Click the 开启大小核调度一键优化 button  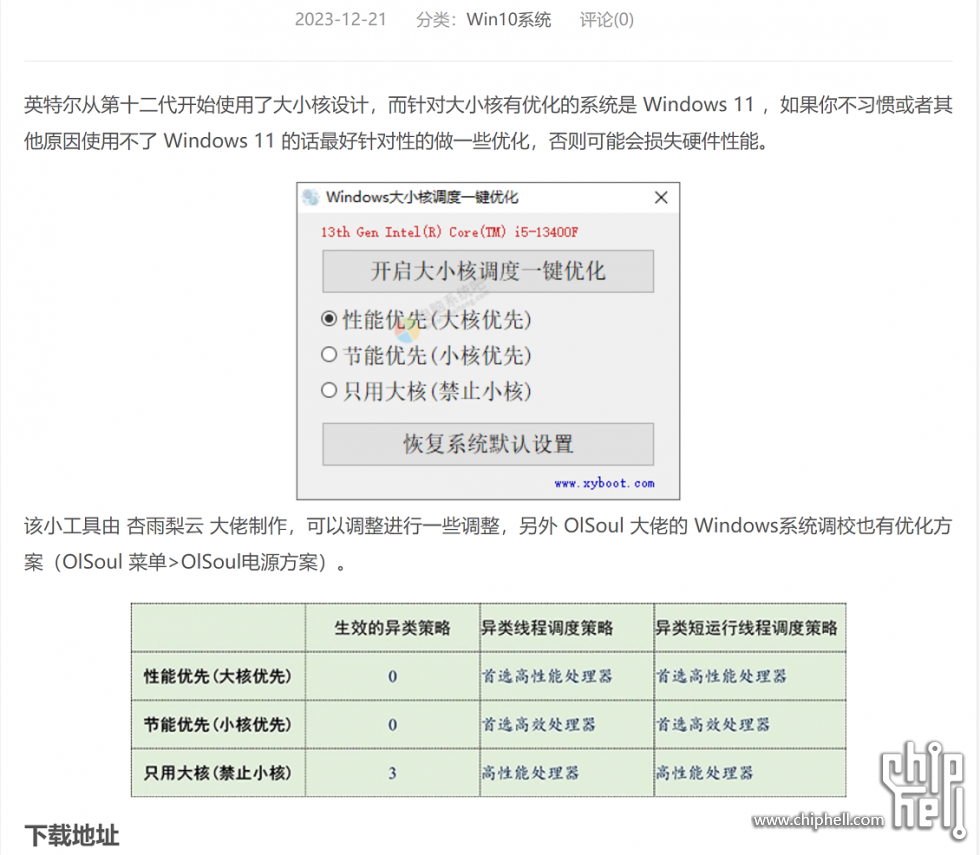click(488, 271)
